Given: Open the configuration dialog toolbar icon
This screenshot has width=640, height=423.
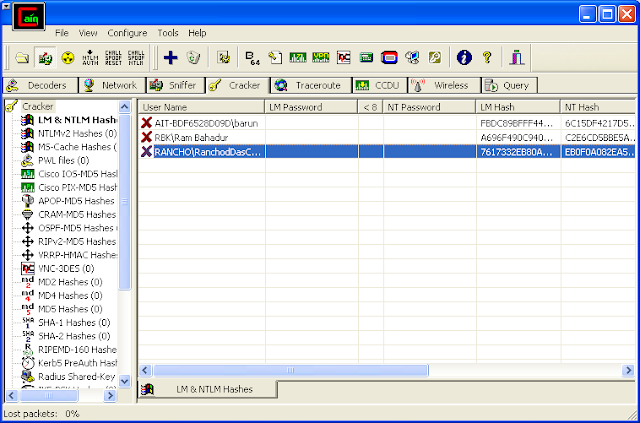Looking at the screenshot, I should (223, 58).
